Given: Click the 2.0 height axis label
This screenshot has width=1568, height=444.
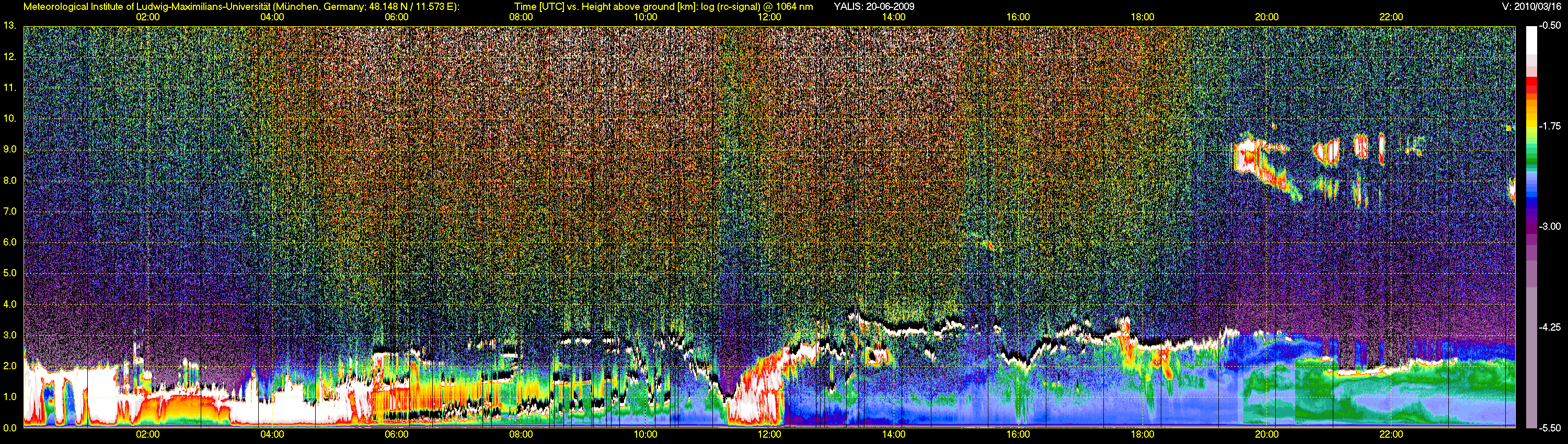Looking at the screenshot, I should click(x=10, y=366).
